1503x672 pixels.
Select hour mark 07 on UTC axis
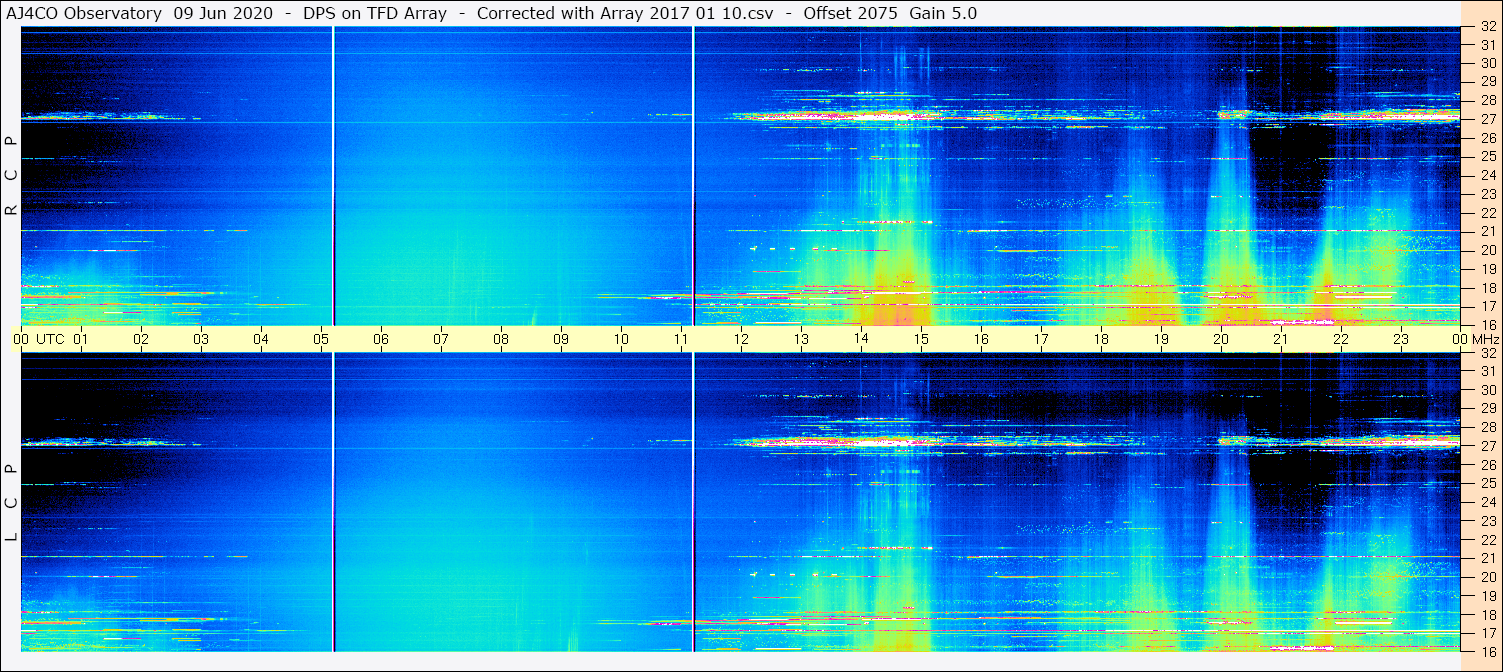[441, 340]
